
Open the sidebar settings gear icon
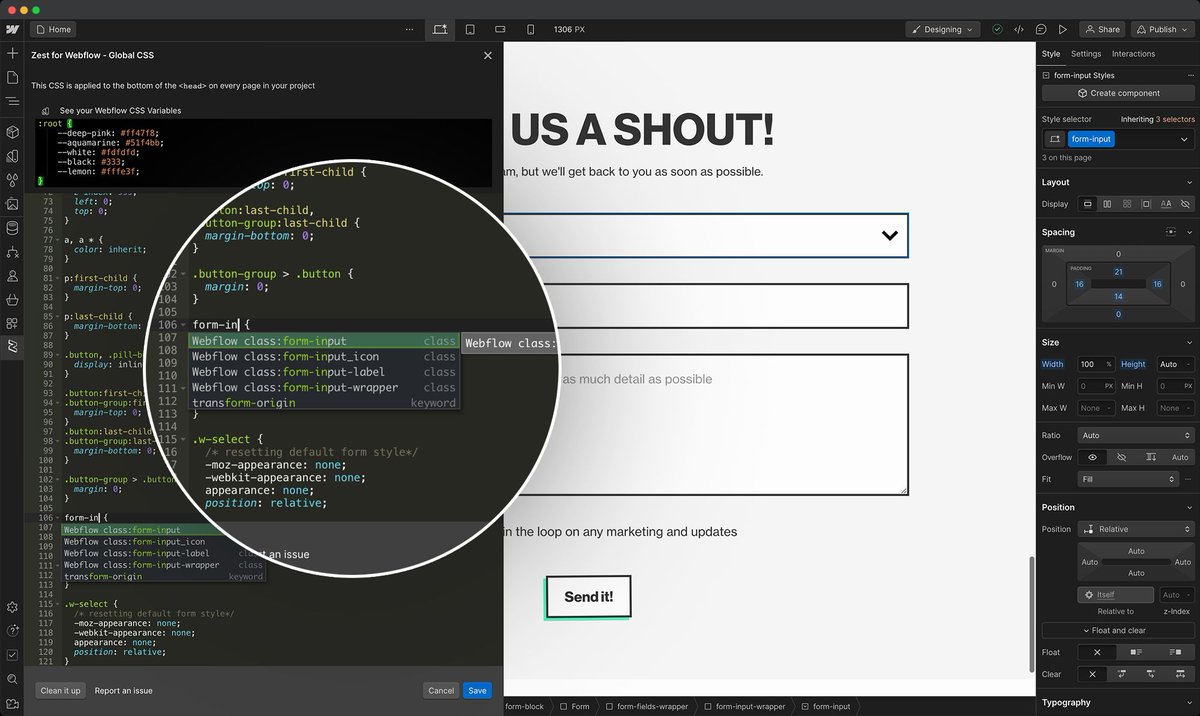pyautogui.click(x=12, y=607)
